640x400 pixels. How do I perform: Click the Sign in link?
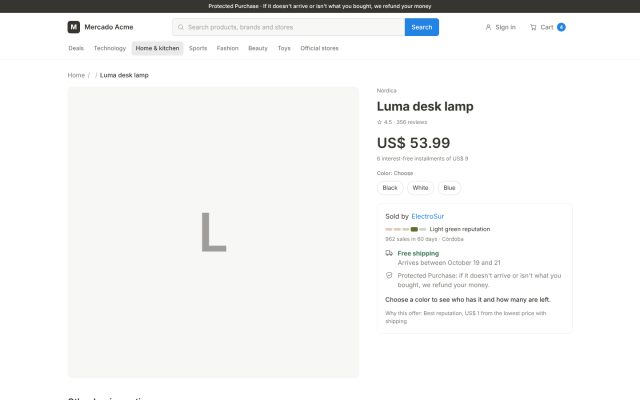500,27
